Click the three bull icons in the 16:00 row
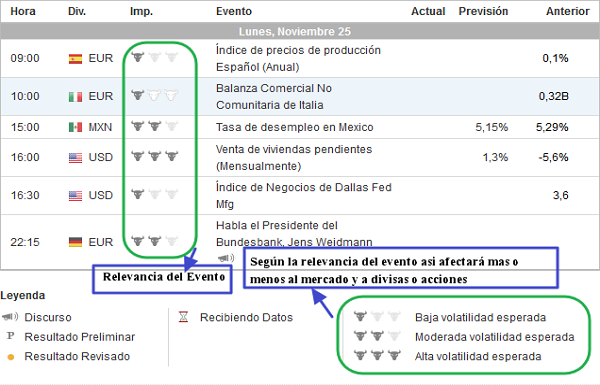This screenshot has height=385, width=600. tap(155, 156)
